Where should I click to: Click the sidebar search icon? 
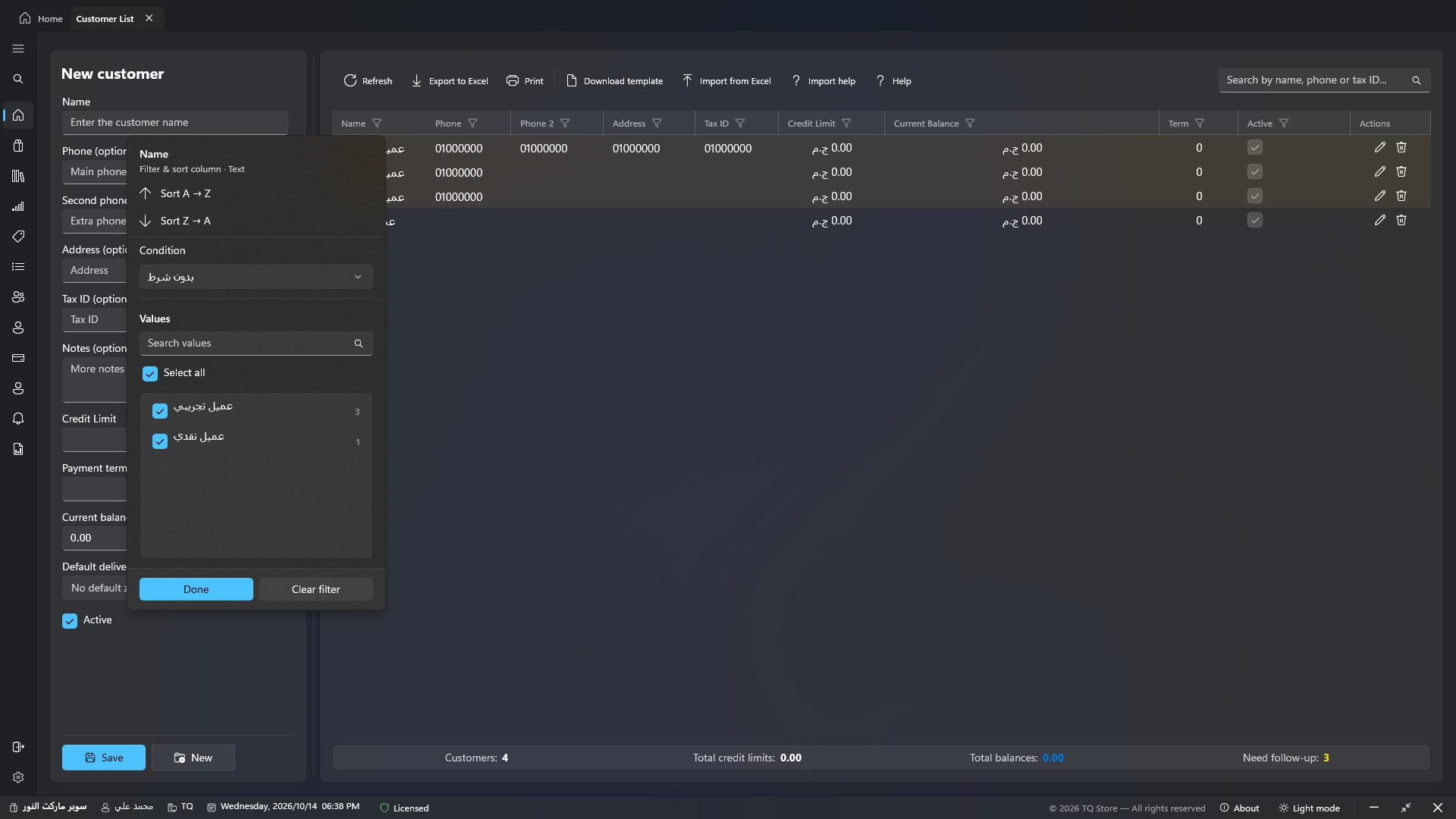[18, 79]
